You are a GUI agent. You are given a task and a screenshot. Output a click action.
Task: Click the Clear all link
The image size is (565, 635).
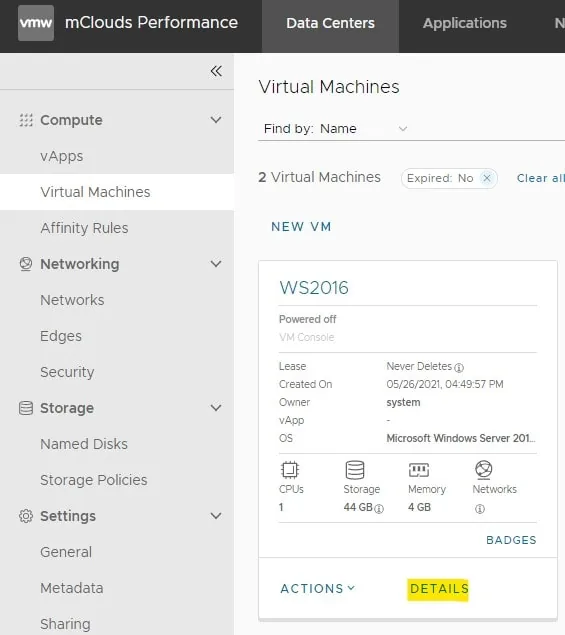(540, 178)
